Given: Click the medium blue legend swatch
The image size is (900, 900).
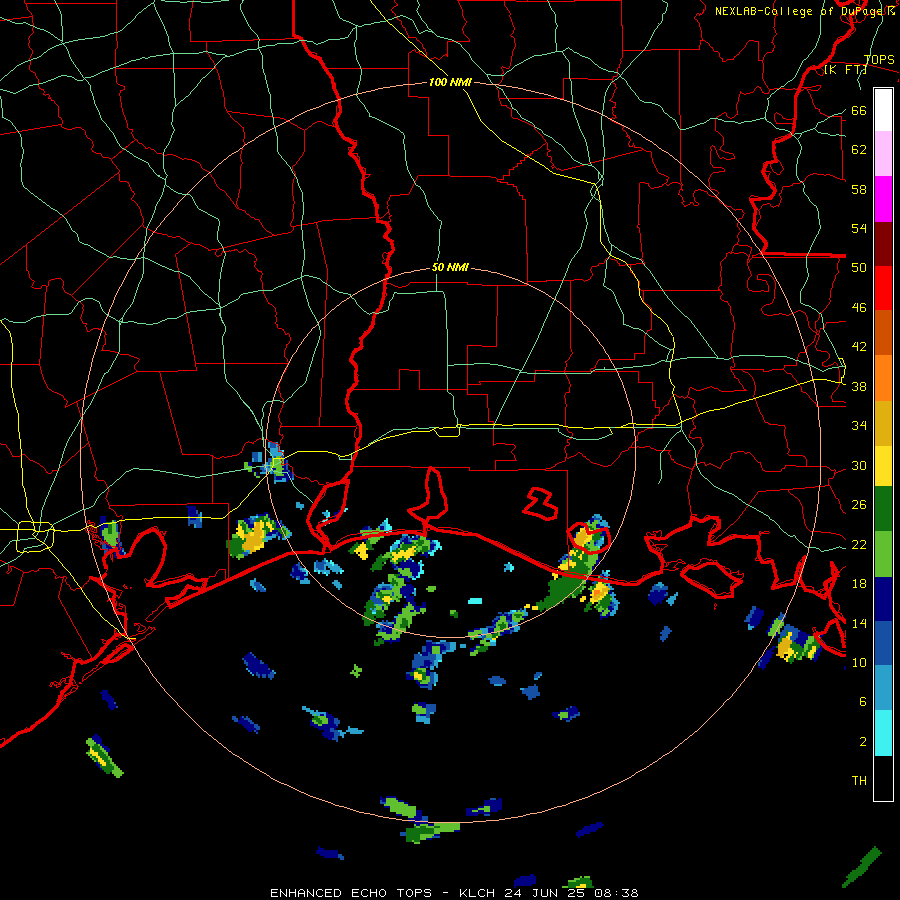Looking at the screenshot, I should pyautogui.click(x=883, y=643).
